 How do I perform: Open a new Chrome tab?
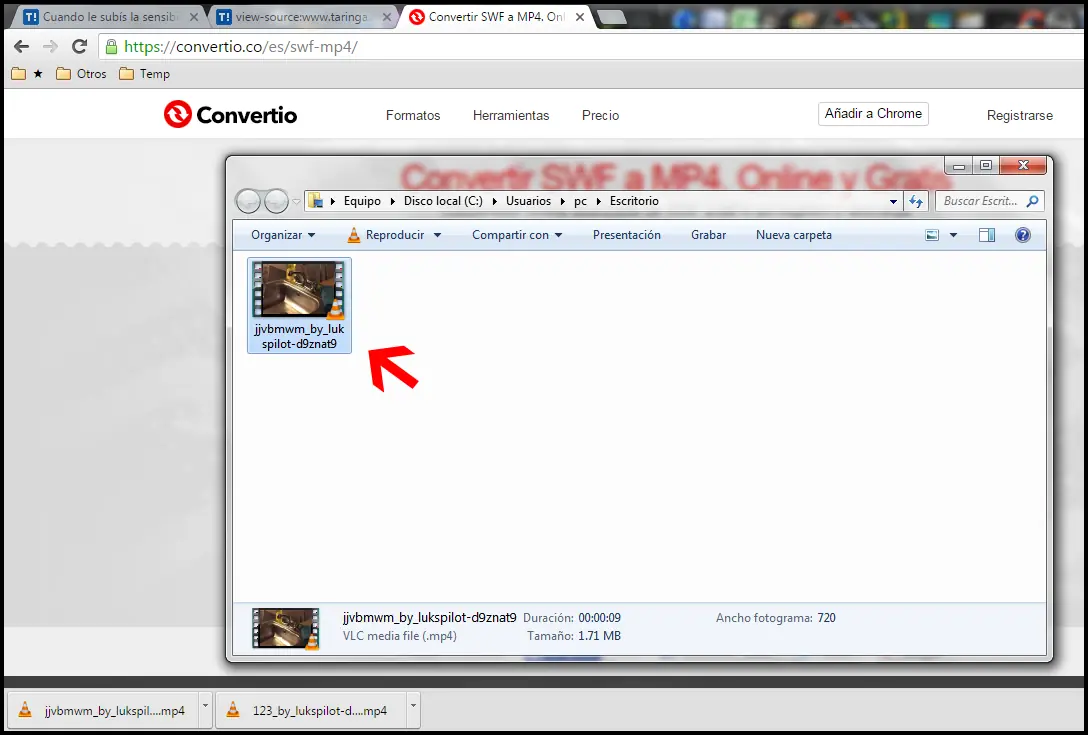(612, 17)
